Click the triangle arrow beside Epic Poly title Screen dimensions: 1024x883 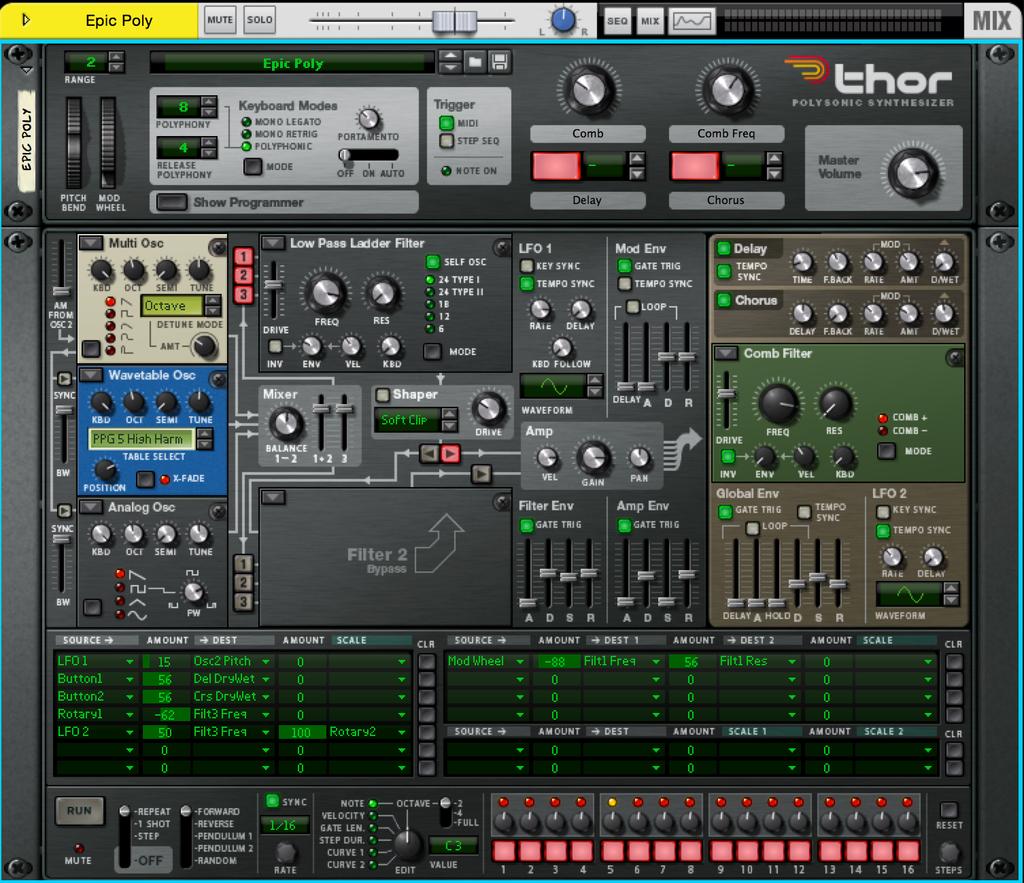click(25, 20)
